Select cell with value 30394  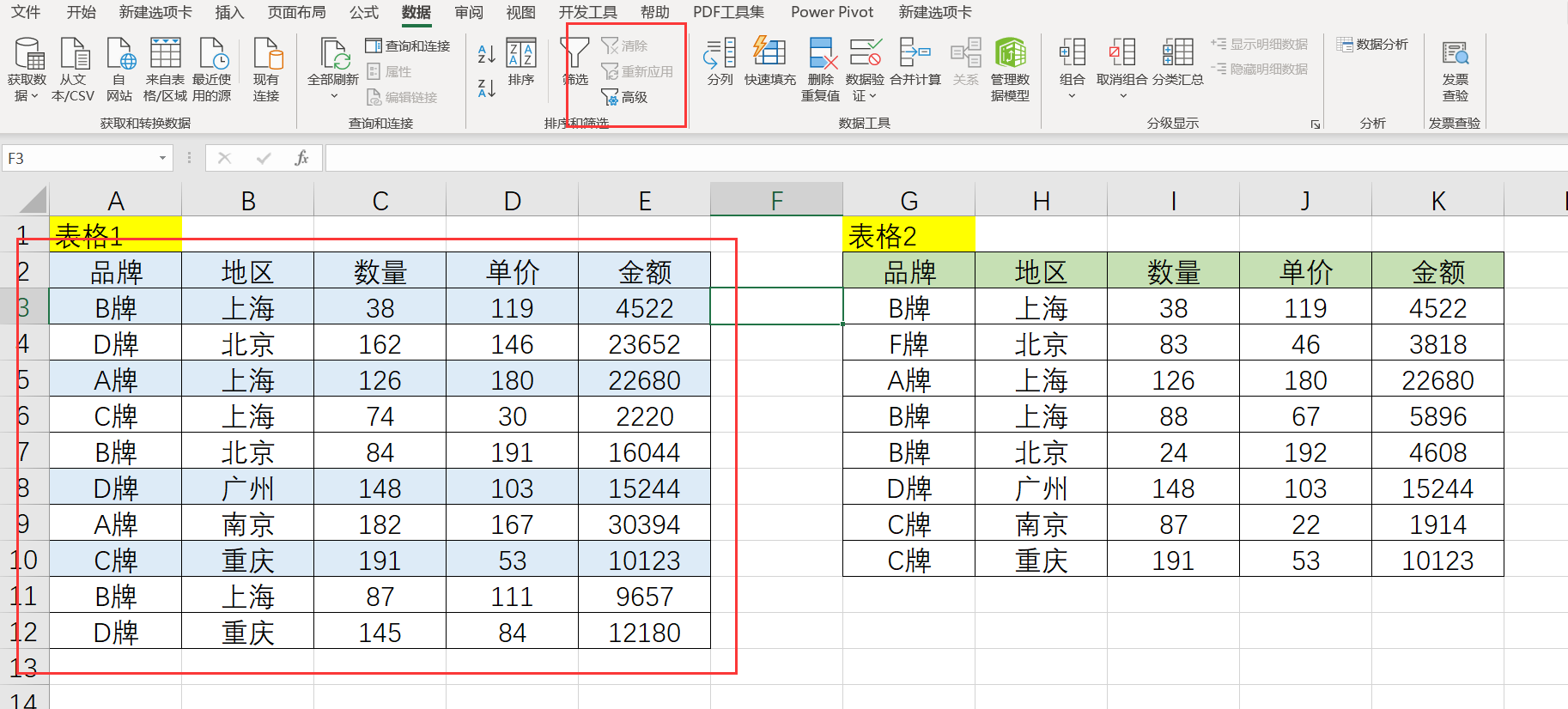pyautogui.click(x=644, y=524)
